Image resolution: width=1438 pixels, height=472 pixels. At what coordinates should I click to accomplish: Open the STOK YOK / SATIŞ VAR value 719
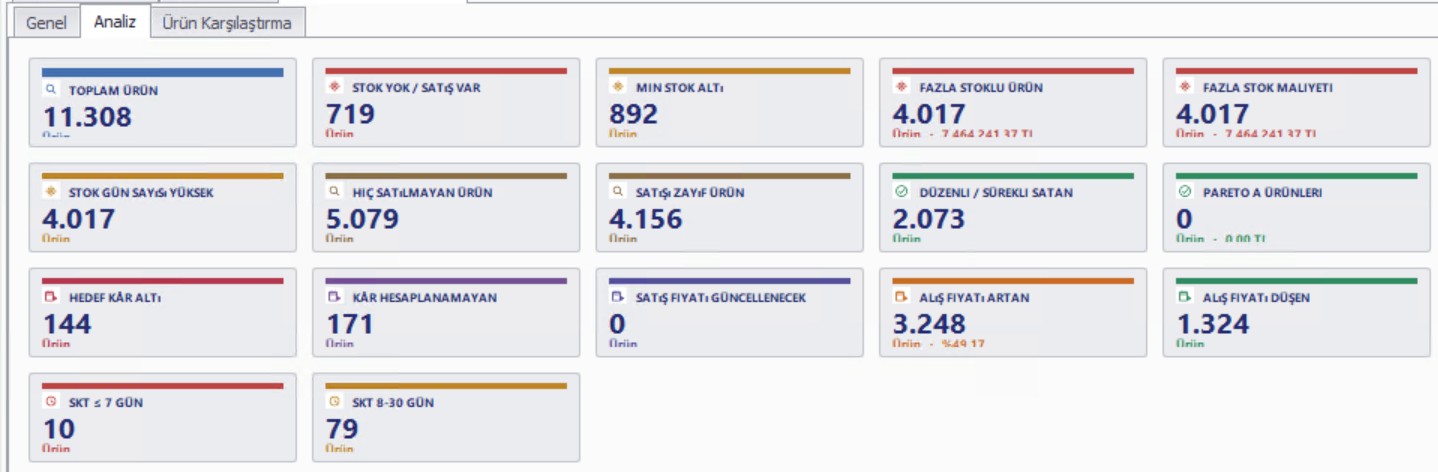pos(351,114)
